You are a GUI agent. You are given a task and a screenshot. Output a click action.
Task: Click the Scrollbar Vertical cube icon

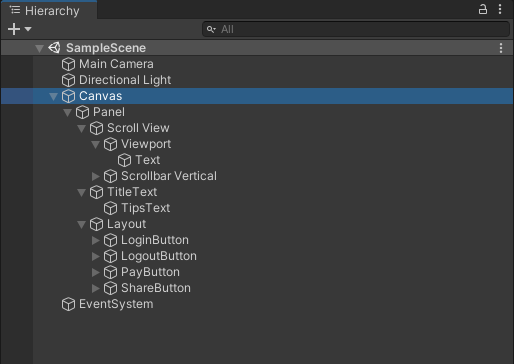(x=110, y=176)
